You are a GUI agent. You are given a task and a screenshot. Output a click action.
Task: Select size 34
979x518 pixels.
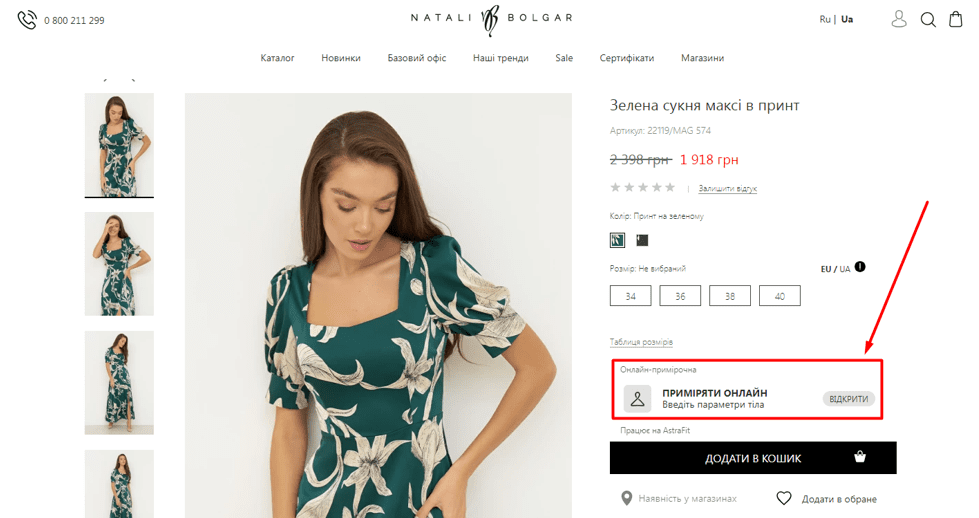point(631,296)
